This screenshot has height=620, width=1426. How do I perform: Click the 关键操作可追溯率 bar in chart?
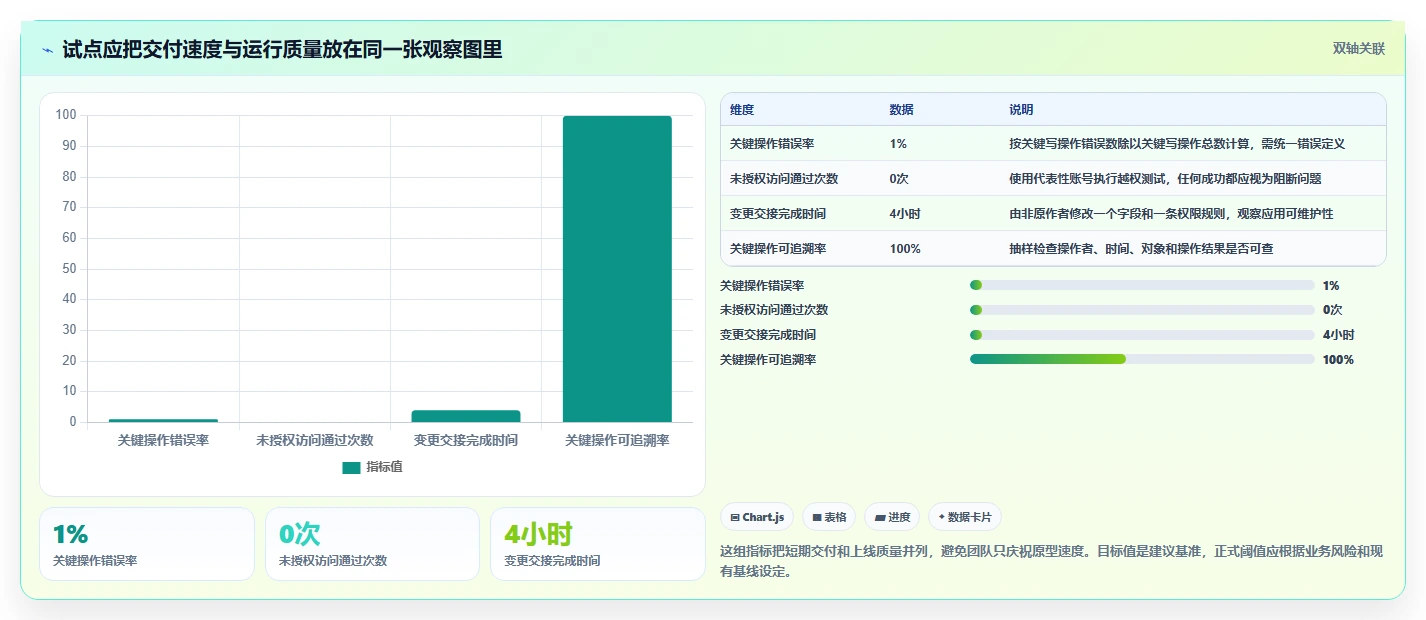point(617,269)
